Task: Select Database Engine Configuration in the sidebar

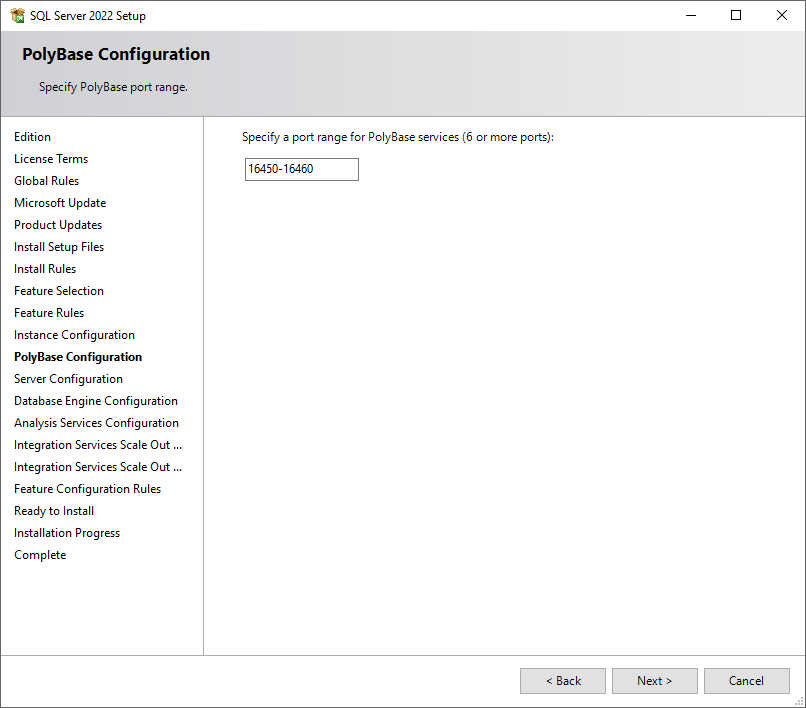Action: [95, 400]
